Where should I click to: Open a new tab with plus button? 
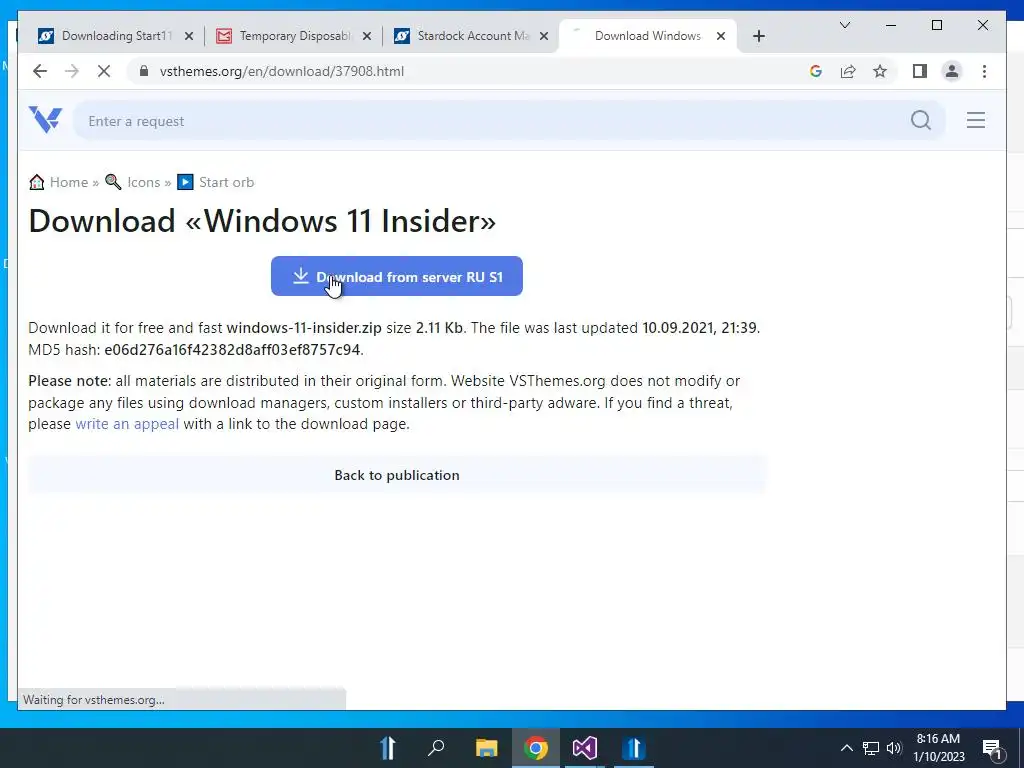[x=758, y=36]
